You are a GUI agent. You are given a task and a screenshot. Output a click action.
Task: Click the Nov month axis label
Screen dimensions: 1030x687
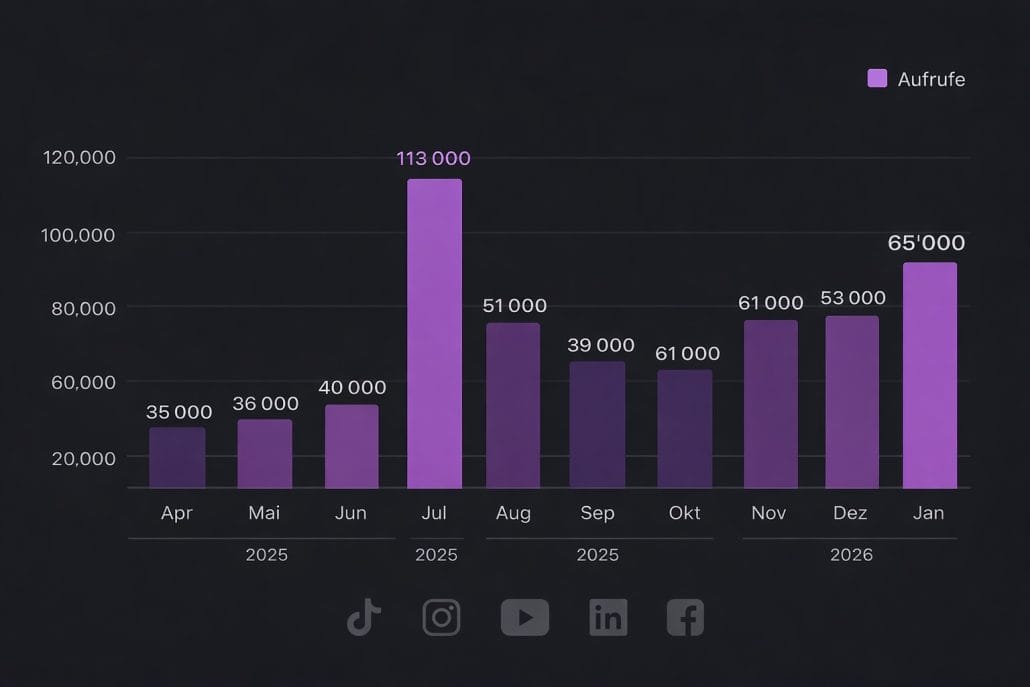[768, 513]
